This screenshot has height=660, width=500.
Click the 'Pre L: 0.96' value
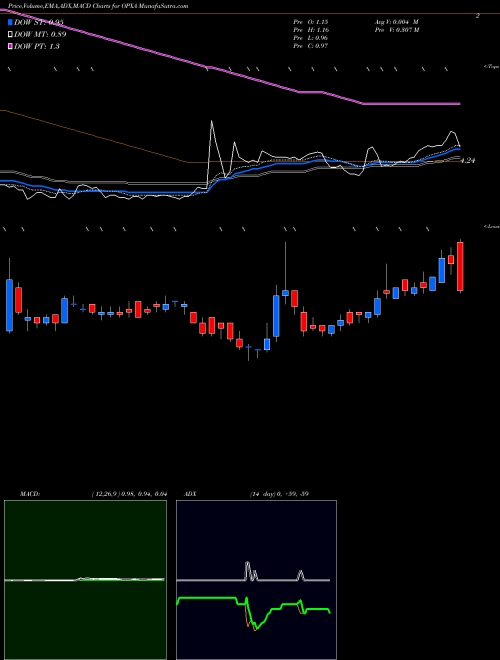click(311, 38)
